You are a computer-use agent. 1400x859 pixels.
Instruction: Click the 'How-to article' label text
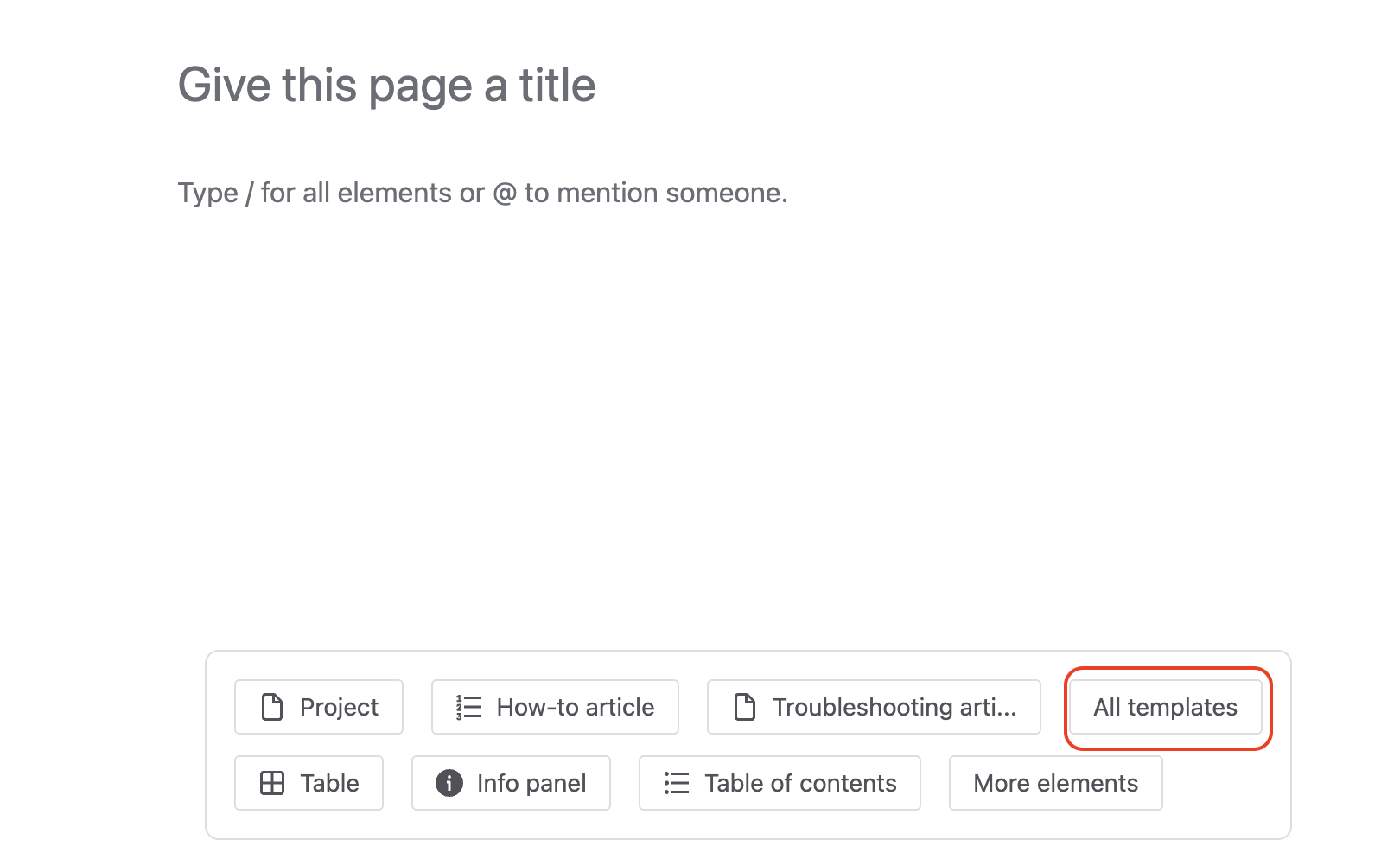(x=576, y=707)
